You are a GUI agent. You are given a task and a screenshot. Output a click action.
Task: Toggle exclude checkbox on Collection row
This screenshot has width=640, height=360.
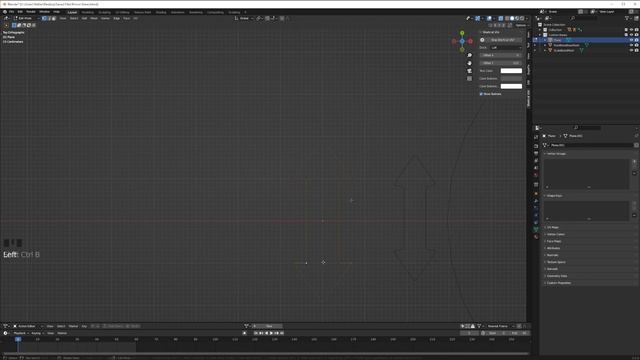pos(626,30)
